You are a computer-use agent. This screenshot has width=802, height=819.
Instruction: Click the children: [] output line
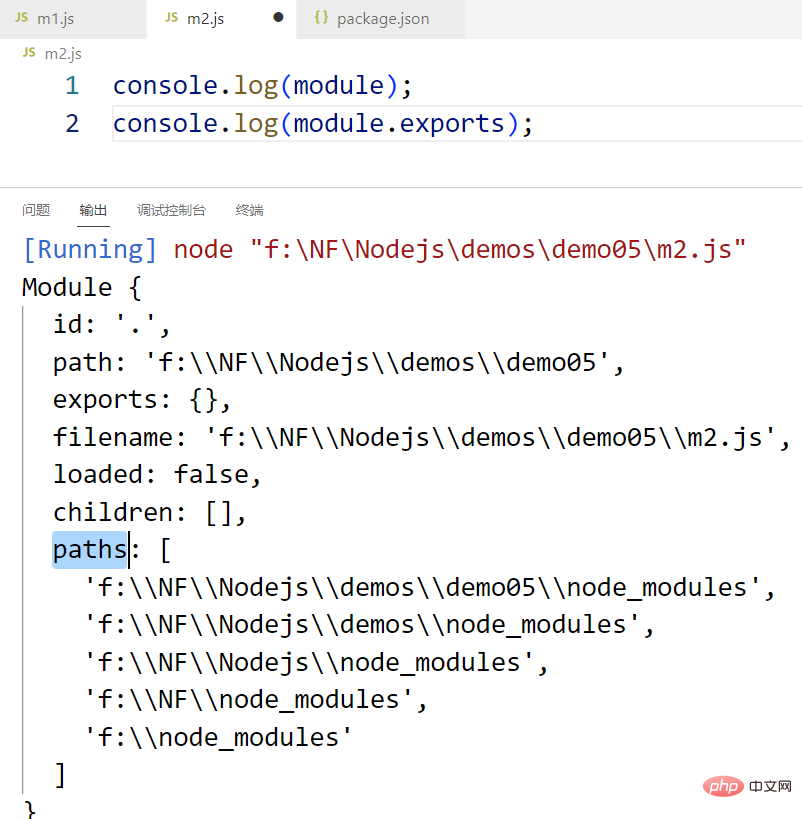click(x=149, y=512)
